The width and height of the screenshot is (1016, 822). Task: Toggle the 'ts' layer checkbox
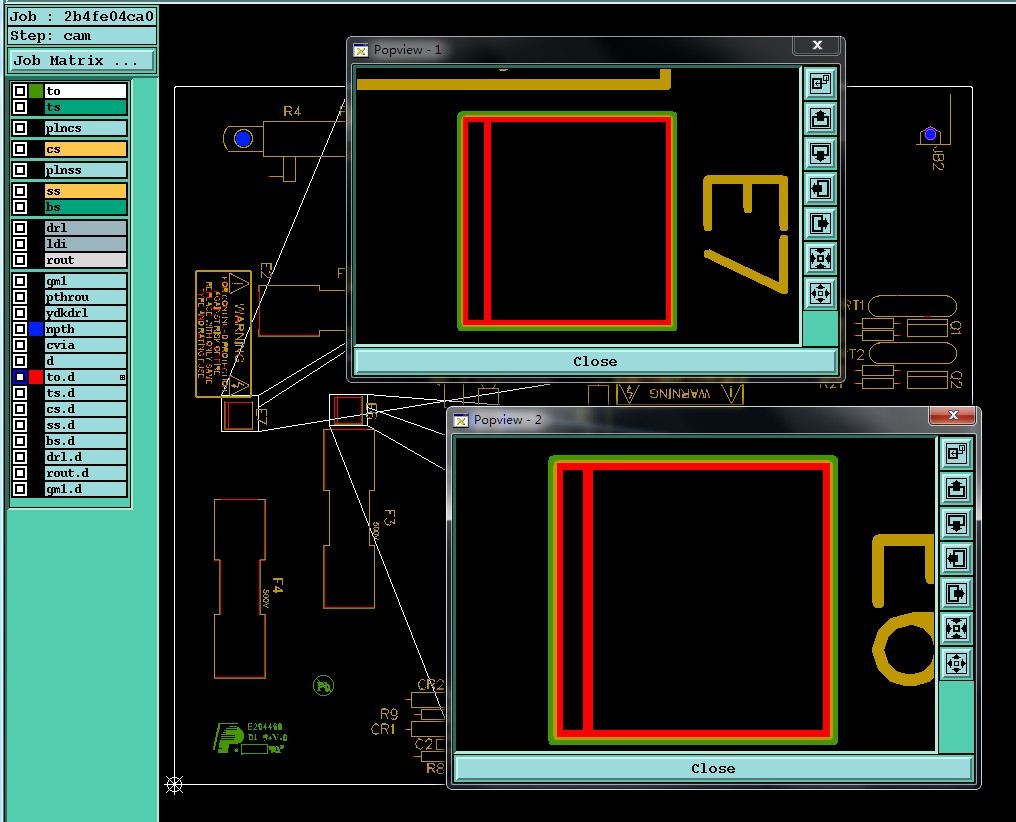pos(20,107)
